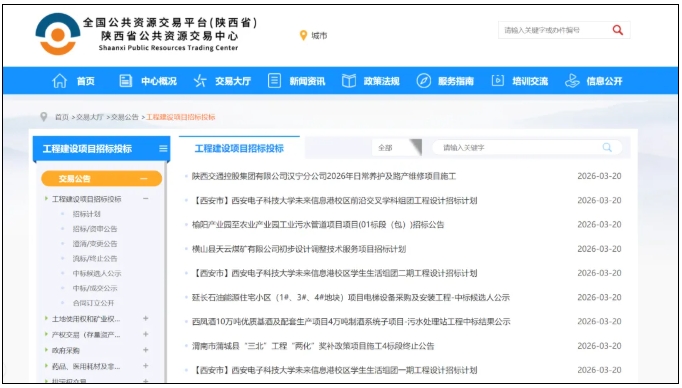Select the 工程建设项目招标投标 tab above the list
Viewport: 682px width, 388px height.
click(x=239, y=148)
